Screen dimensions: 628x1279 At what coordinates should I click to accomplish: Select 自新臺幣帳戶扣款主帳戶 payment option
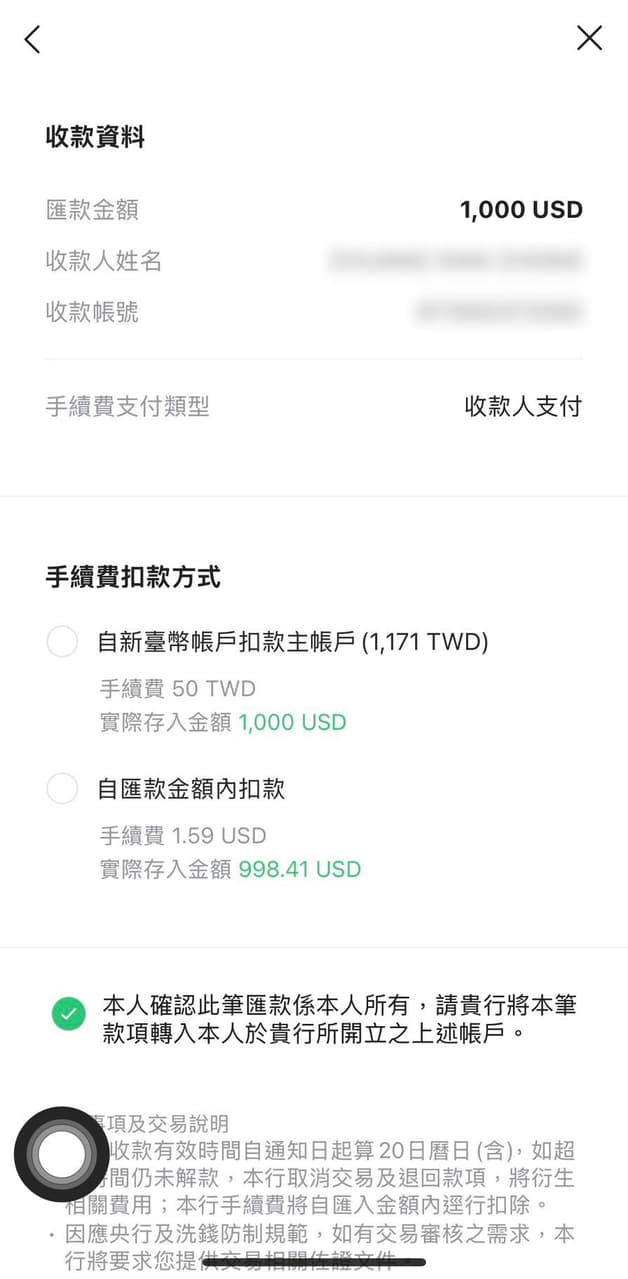62,641
